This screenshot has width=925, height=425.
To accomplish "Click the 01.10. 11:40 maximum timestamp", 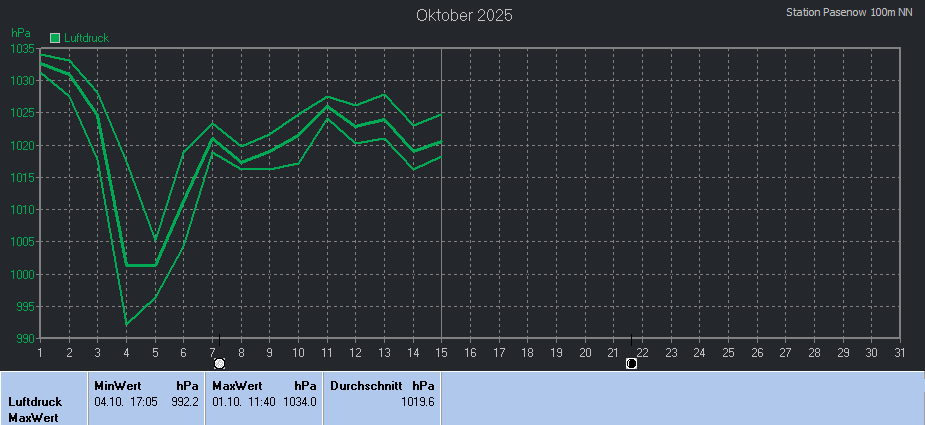I will click(243, 401).
